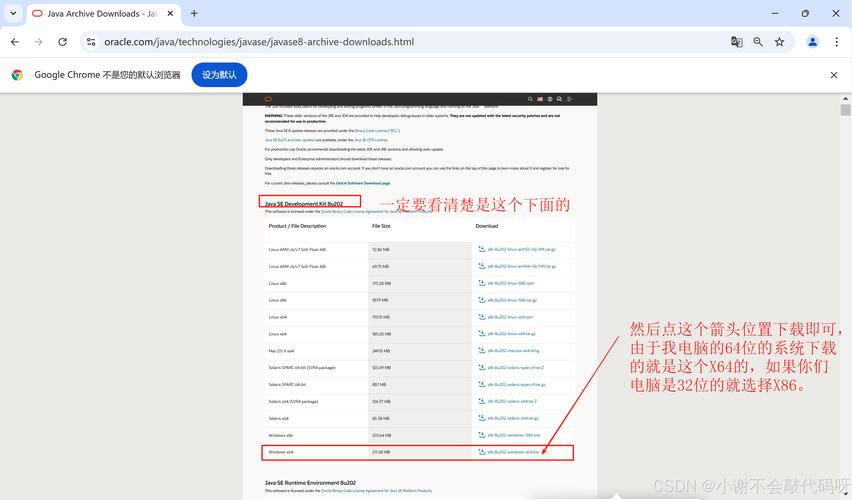This screenshot has height=500, width=852.
Task: Click the globe icon in Oracle header
Action: click(550, 99)
